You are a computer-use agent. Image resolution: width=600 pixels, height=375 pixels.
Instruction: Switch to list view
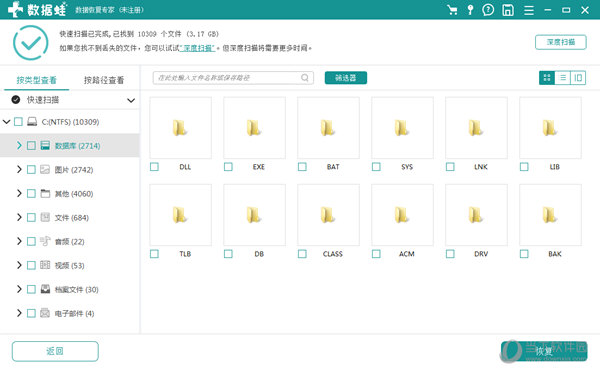(562, 78)
